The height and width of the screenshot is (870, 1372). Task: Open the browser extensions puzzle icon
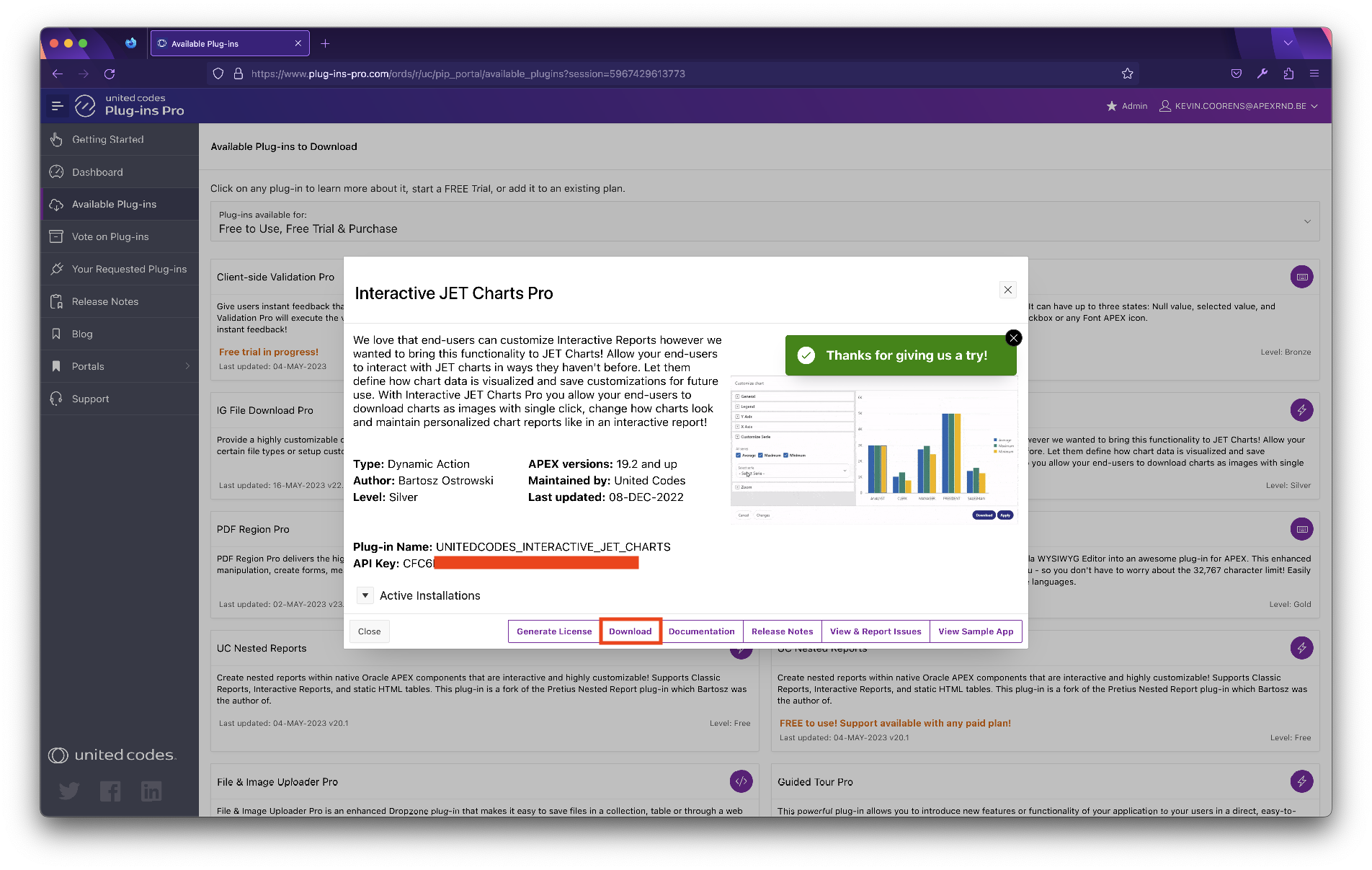[1288, 74]
